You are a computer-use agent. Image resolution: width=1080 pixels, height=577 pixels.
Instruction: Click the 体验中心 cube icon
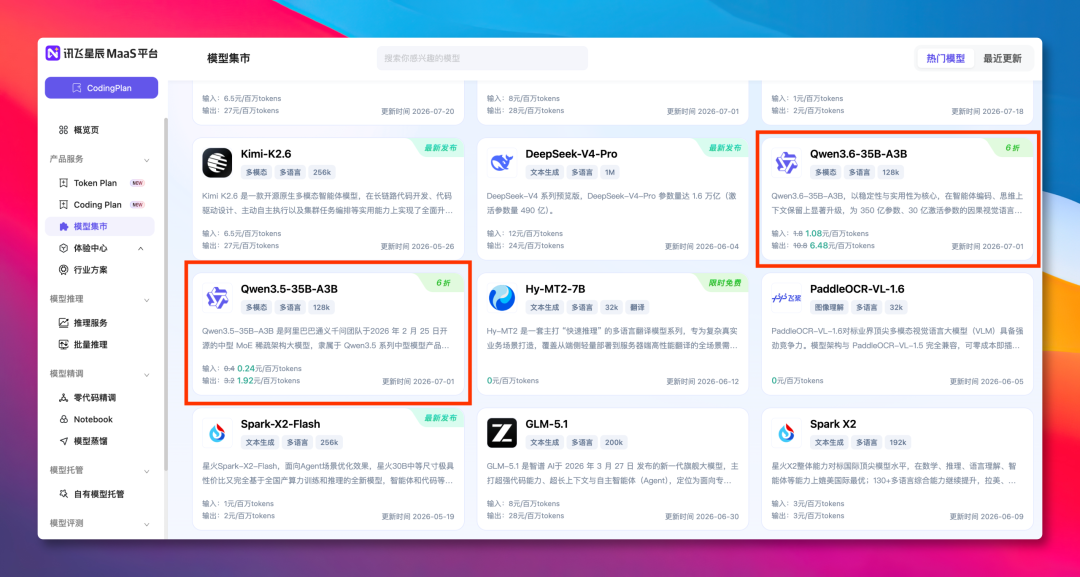click(63, 248)
